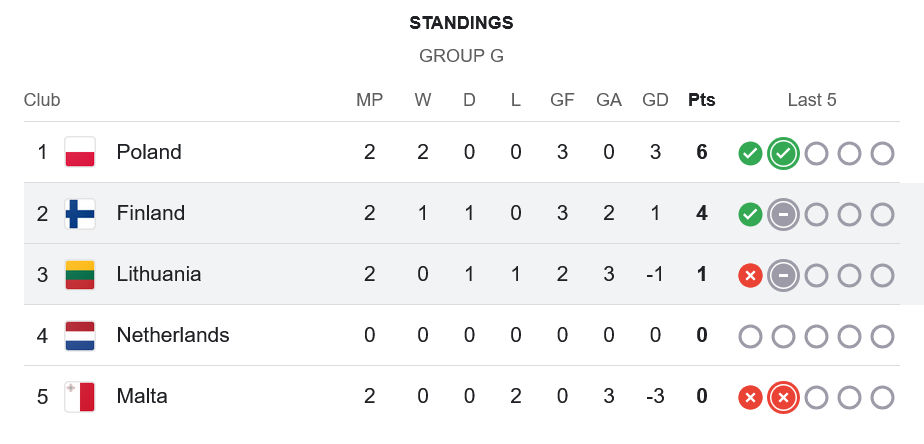Sort by the Pts column header
Viewport: 924px width, 444px height.
(x=702, y=100)
